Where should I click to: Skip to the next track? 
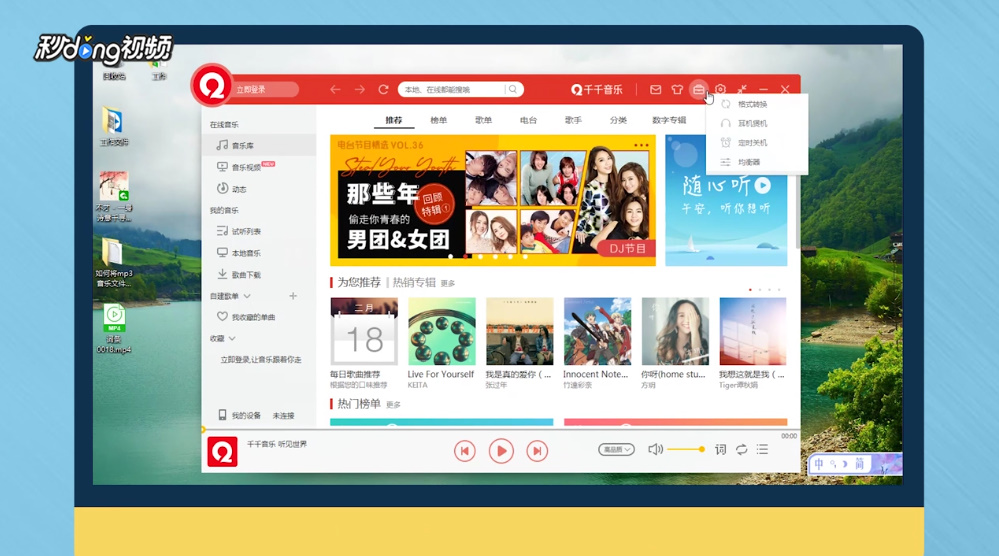537,451
